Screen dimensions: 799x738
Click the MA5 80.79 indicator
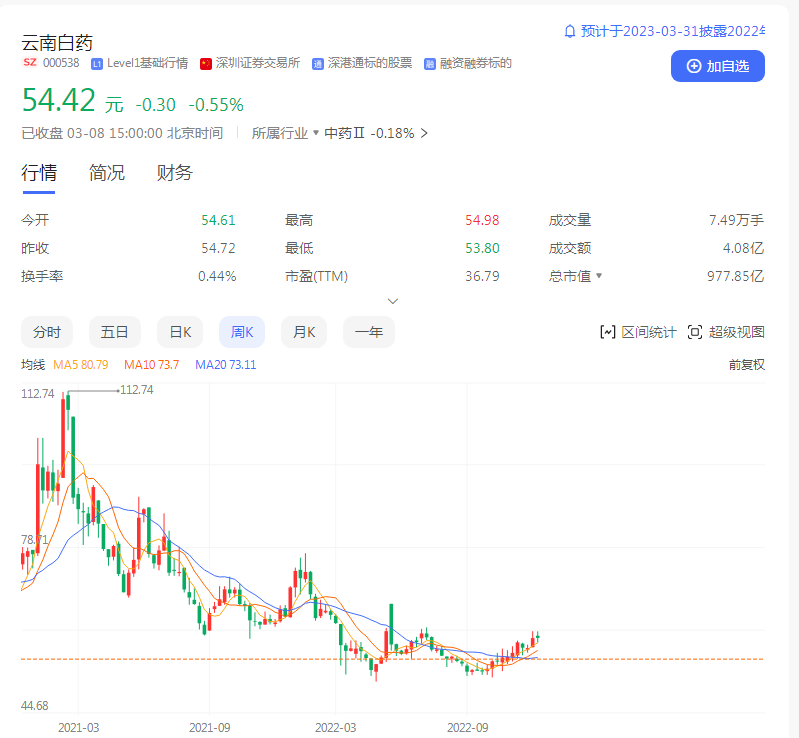81,365
